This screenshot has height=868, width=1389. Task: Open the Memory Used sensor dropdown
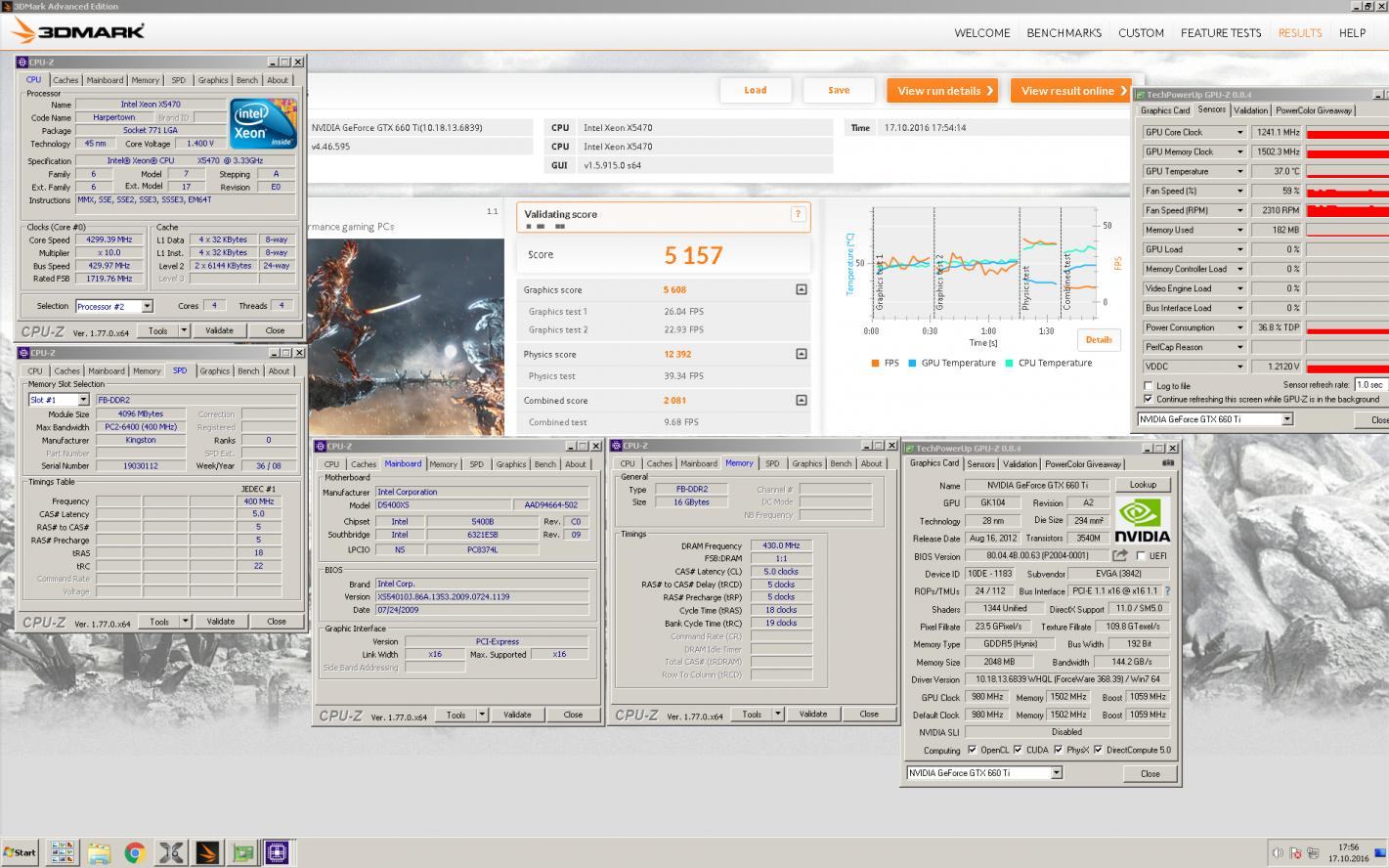point(1240,230)
